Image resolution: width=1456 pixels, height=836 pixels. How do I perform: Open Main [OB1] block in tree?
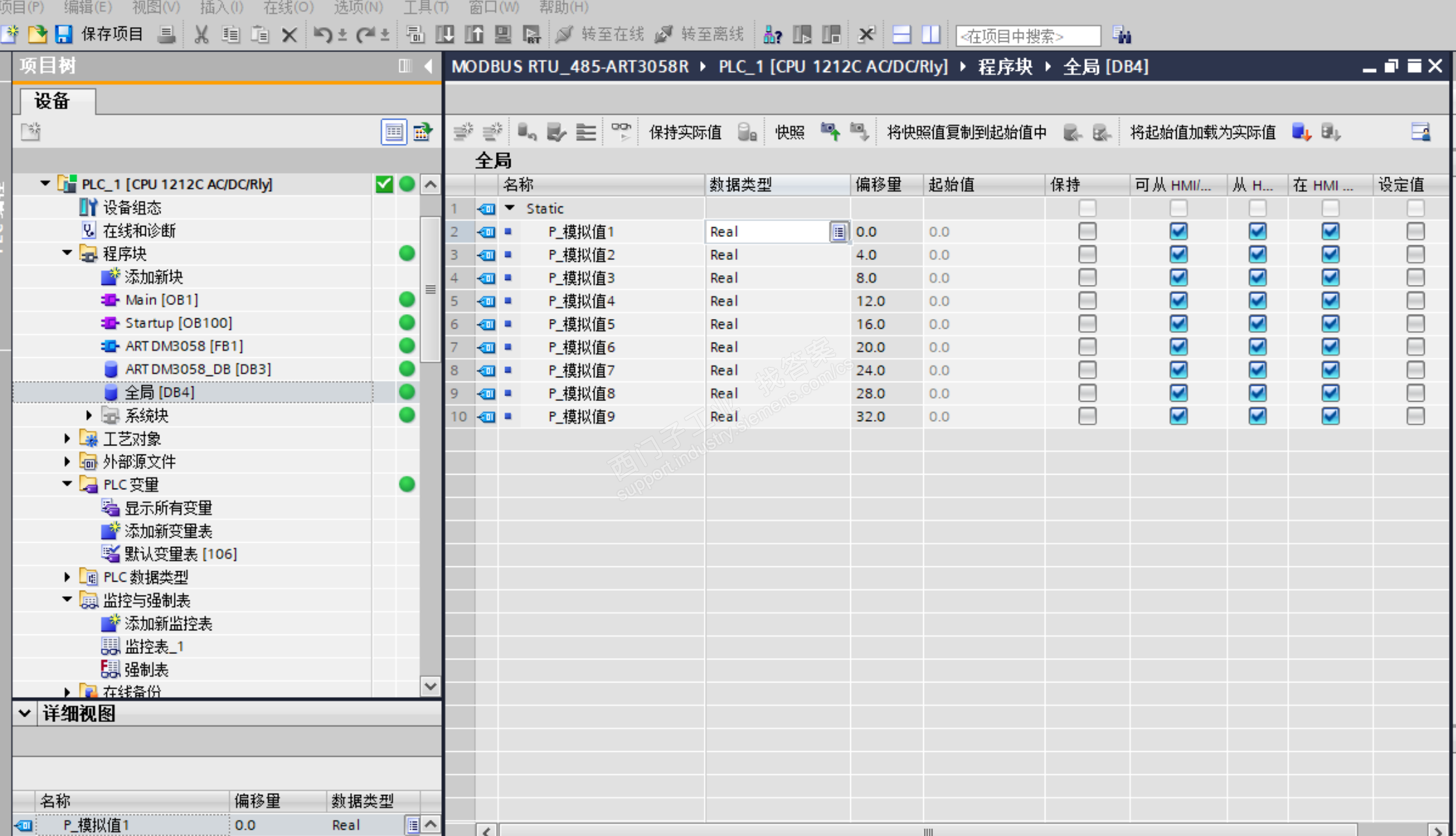[161, 300]
